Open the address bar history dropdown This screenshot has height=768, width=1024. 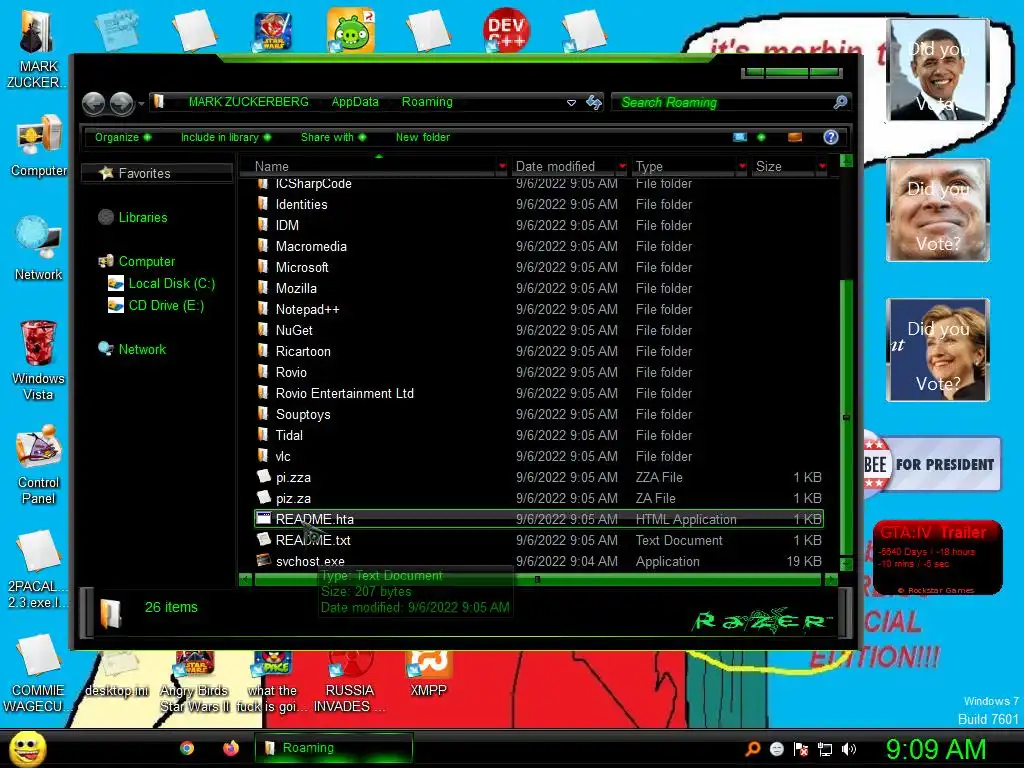[x=571, y=103]
